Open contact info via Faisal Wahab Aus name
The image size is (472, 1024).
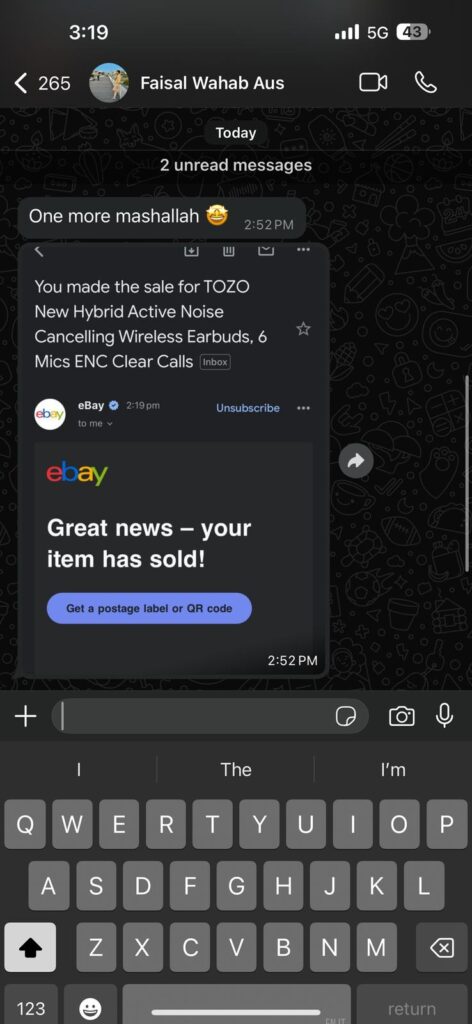(x=212, y=83)
